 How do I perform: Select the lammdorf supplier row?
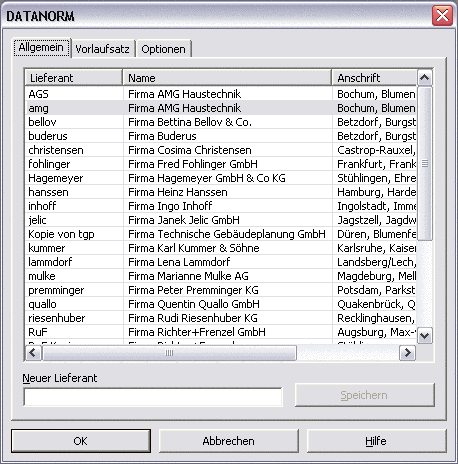click(x=221, y=262)
